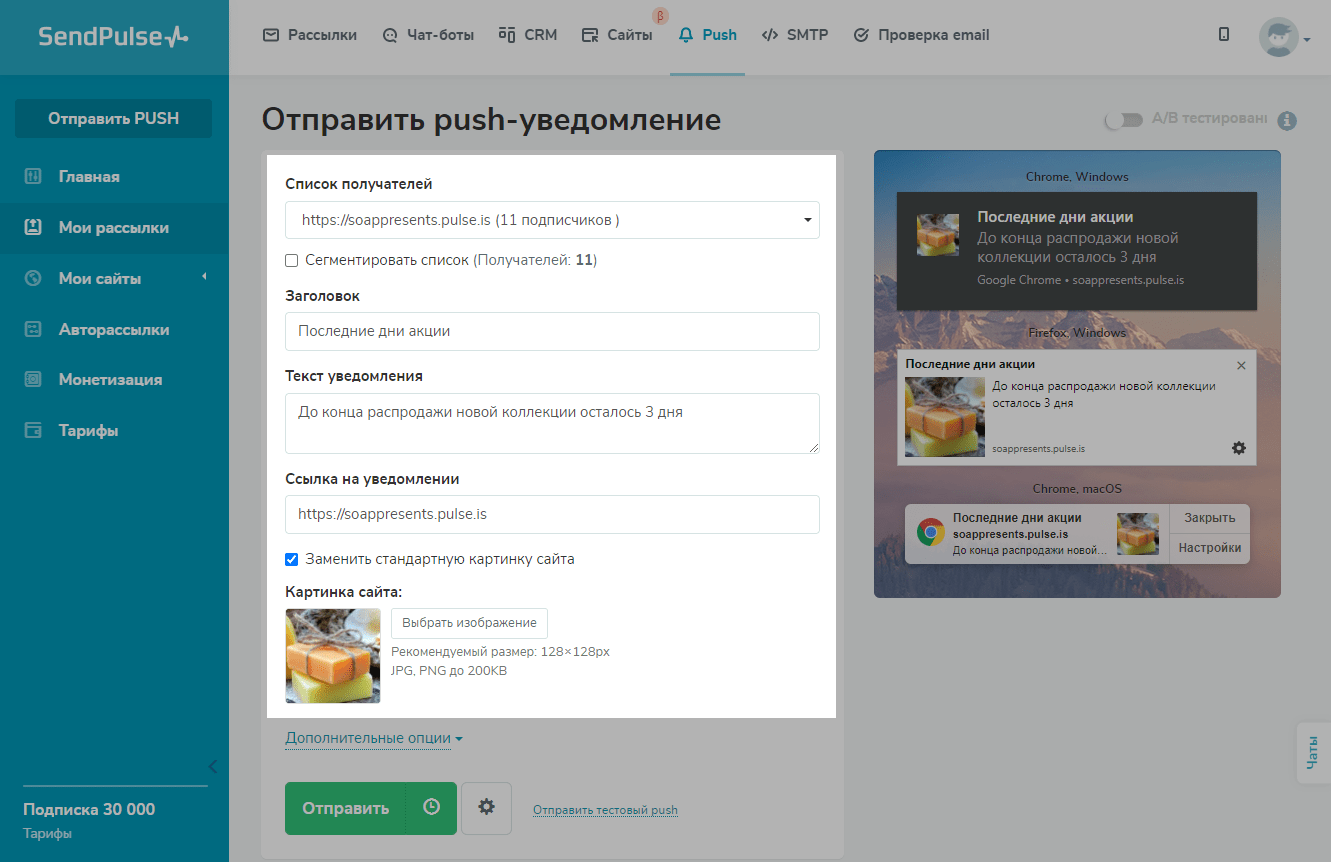Click the Авторассылки icon

click(33, 330)
